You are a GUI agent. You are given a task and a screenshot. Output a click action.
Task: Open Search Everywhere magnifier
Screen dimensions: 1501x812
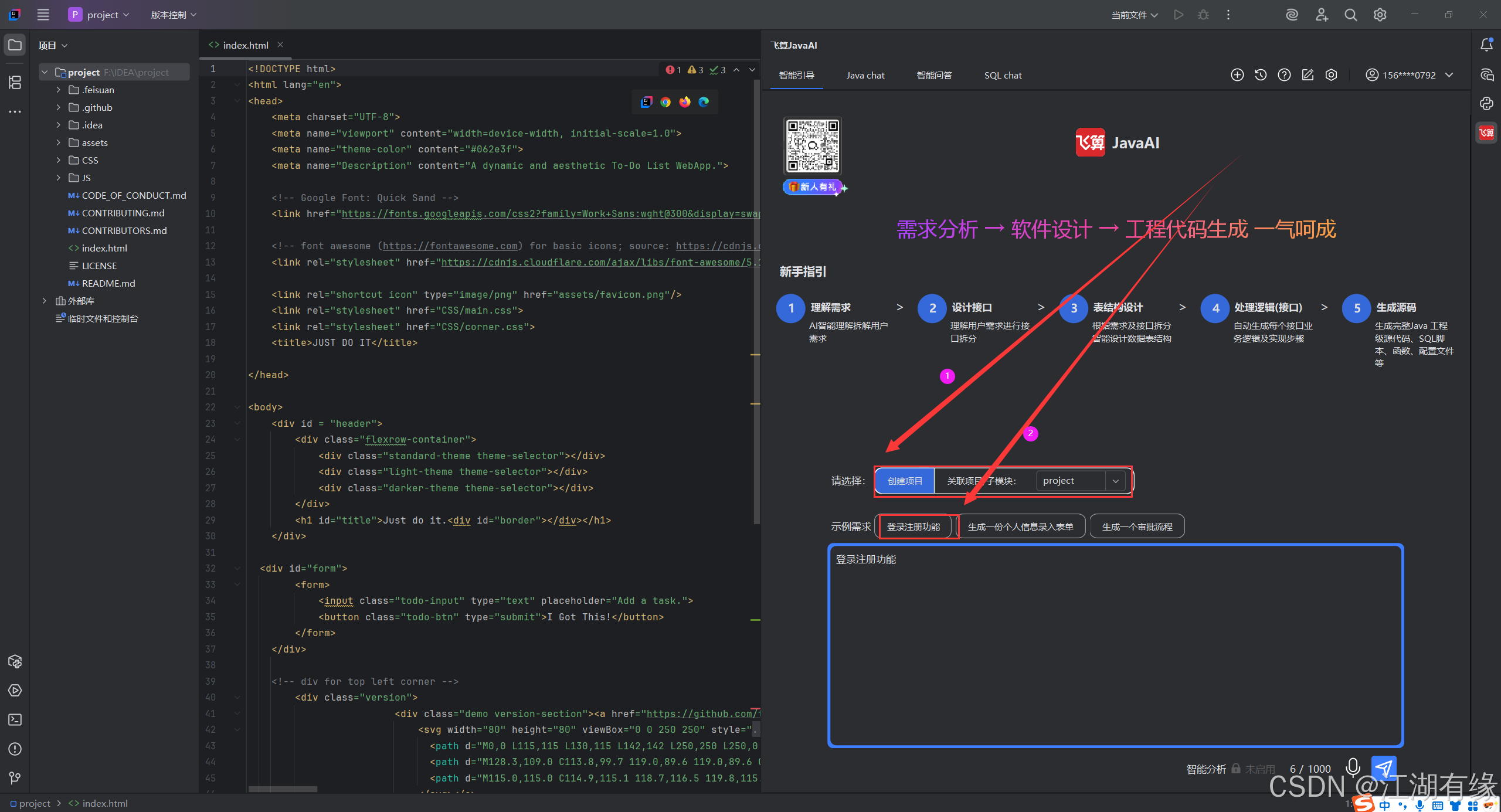(x=1351, y=15)
